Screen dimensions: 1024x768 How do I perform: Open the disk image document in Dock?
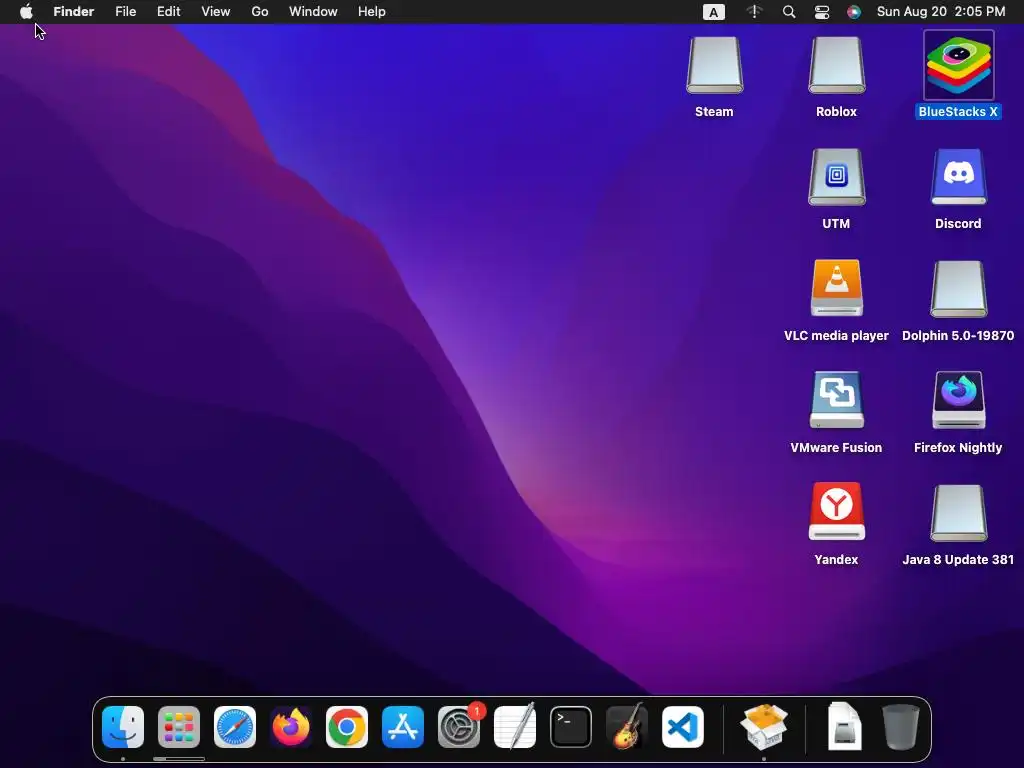click(844, 726)
